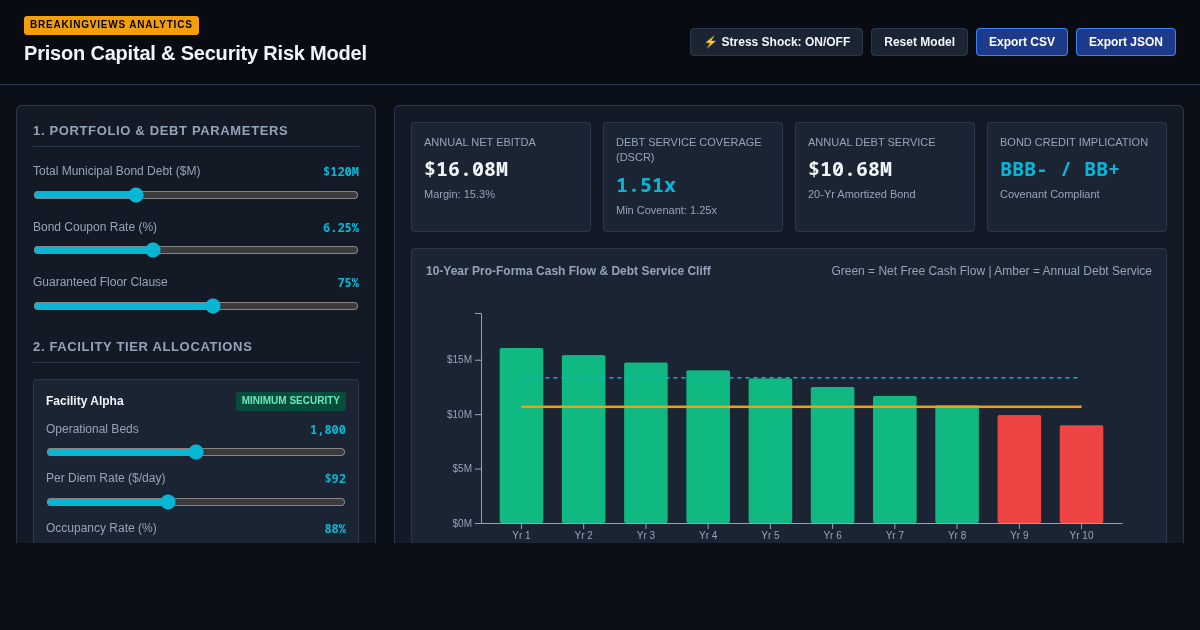Click the Covenant Compliant text
Viewport: 1200px width, 630px height.
click(x=1050, y=194)
